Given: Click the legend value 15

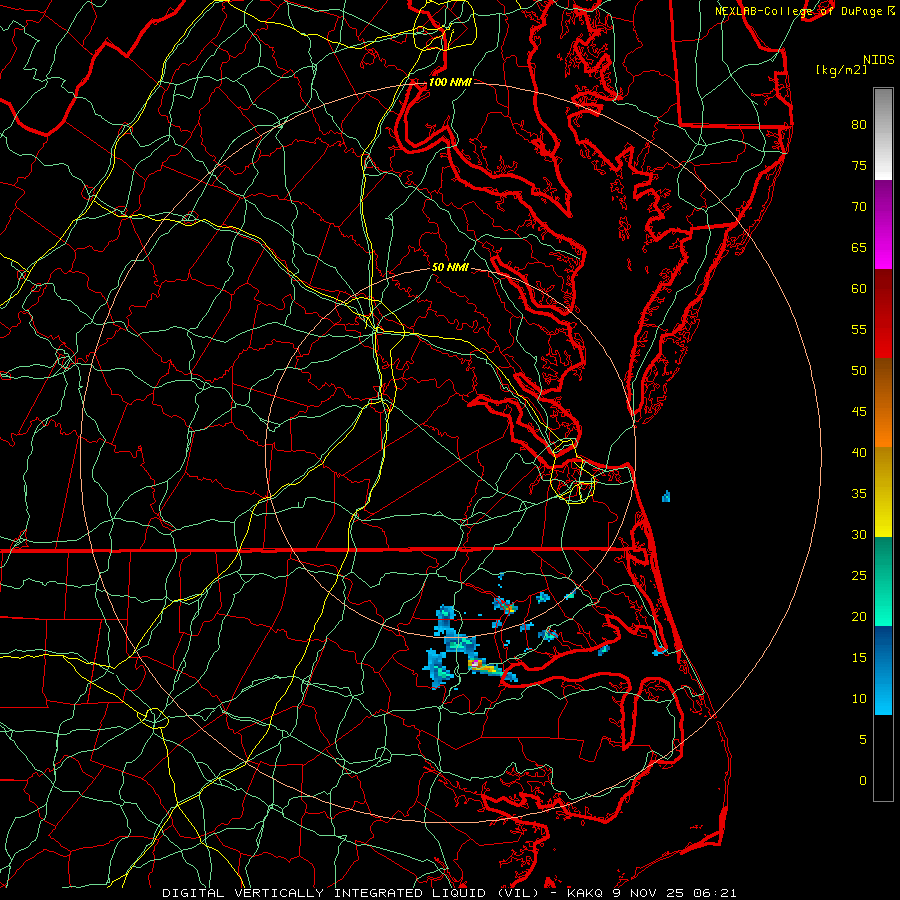Looking at the screenshot, I should pos(859,658).
